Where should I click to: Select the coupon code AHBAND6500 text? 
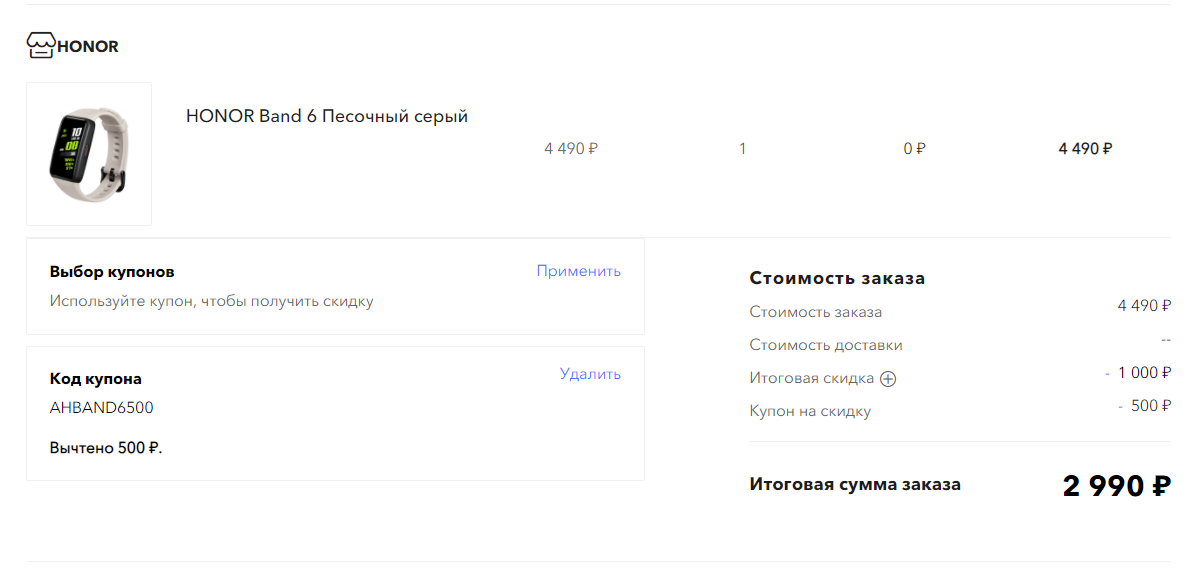coord(102,408)
